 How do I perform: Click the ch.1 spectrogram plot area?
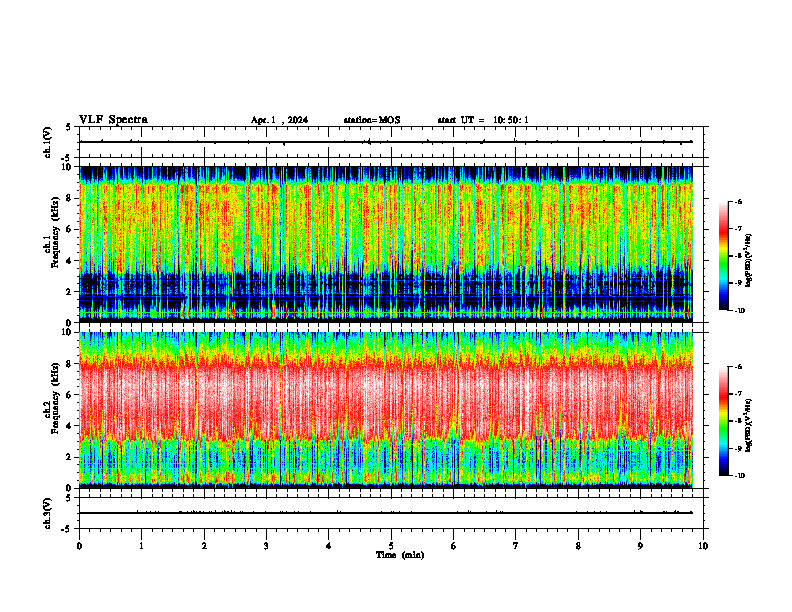click(386, 244)
